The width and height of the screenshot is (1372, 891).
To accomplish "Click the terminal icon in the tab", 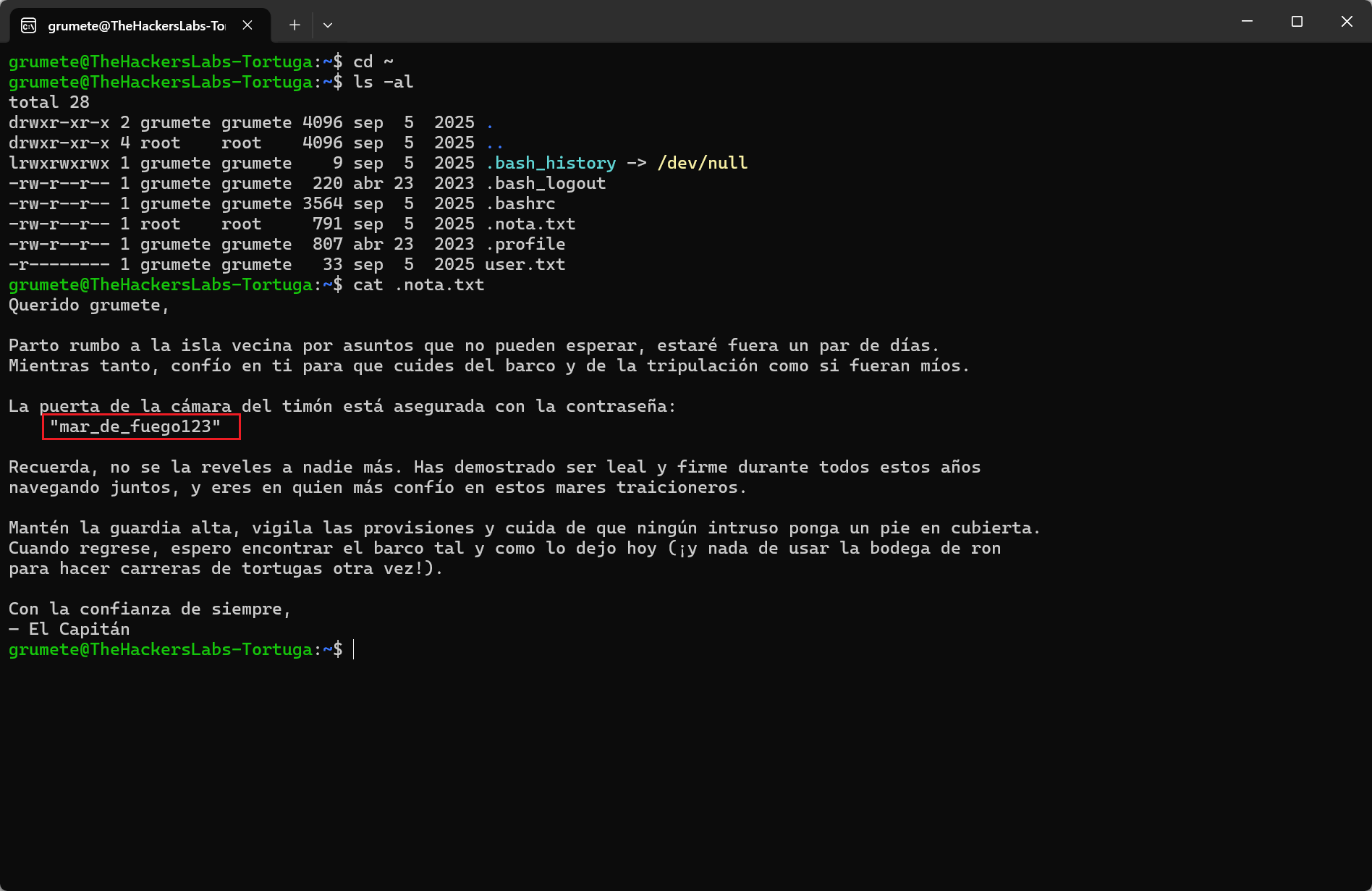I will tap(29, 26).
